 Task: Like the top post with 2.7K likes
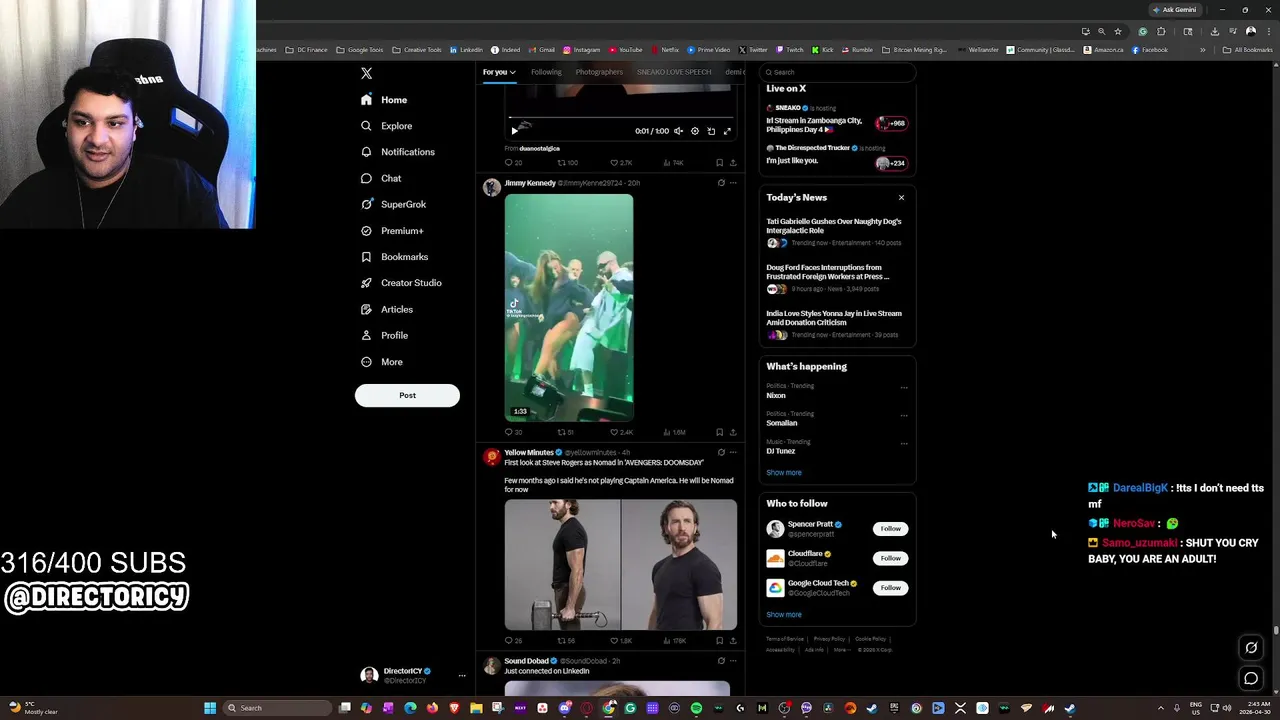(621, 162)
